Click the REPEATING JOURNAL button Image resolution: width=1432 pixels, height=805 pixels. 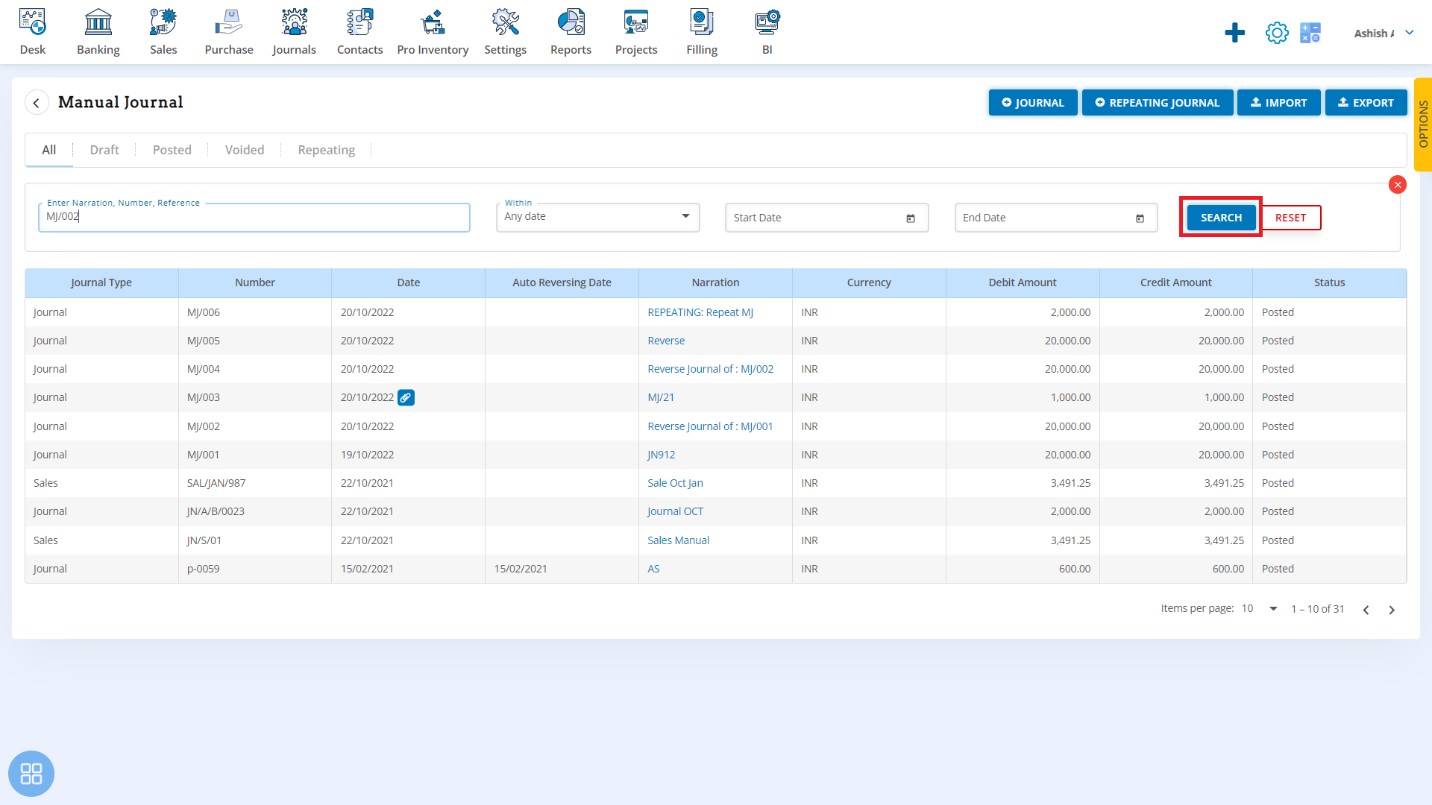[1158, 102]
